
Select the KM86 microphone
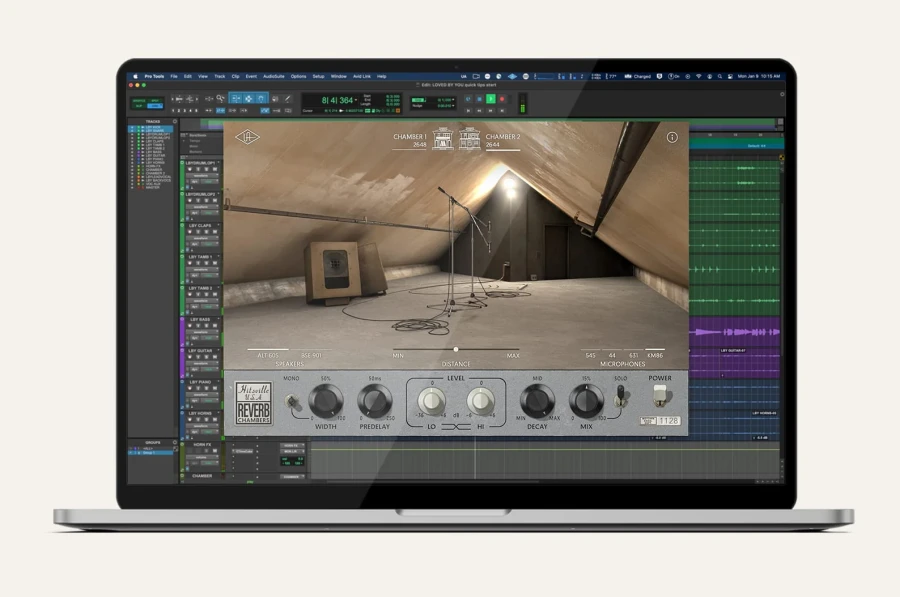tap(655, 355)
